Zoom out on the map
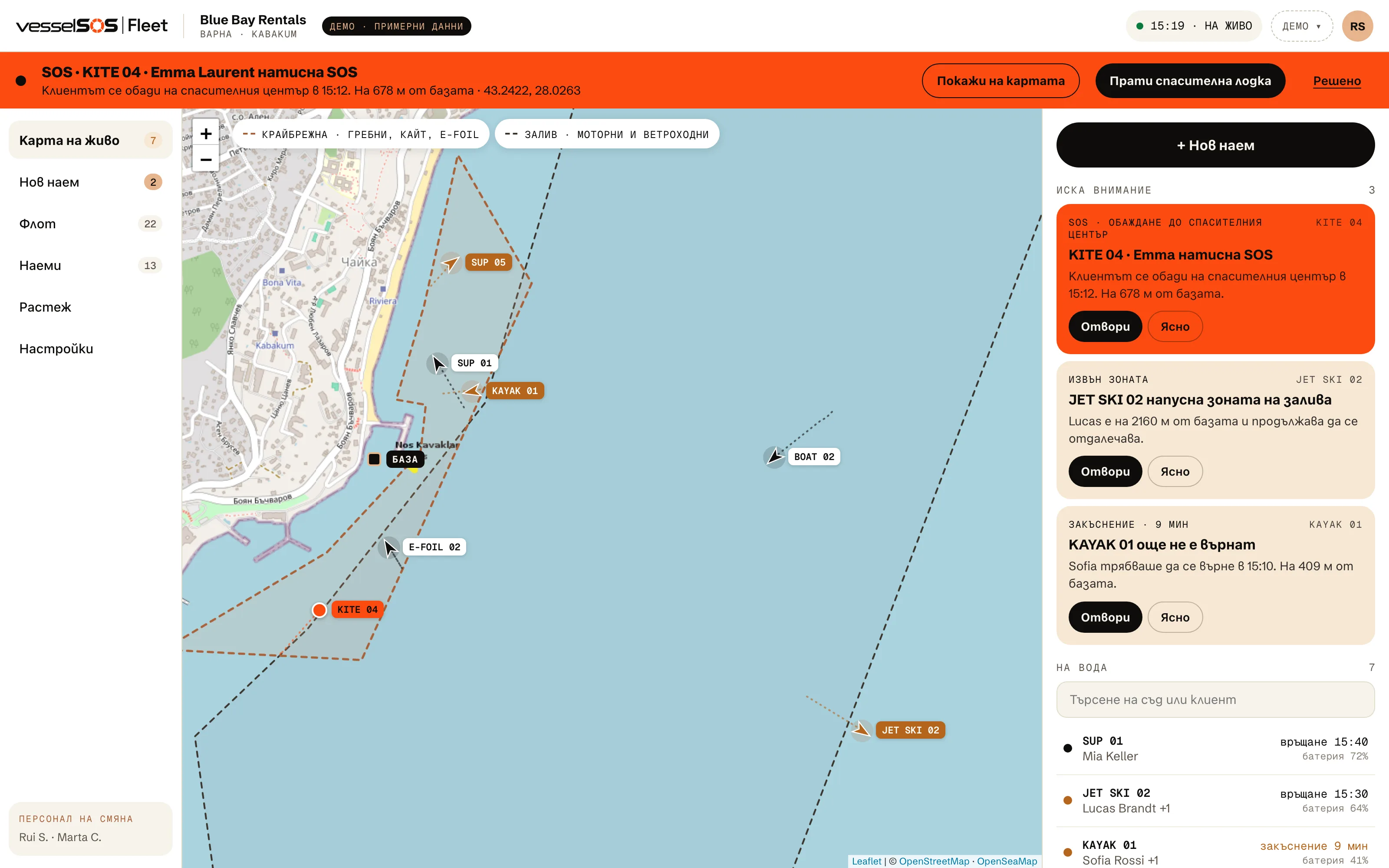 click(x=205, y=159)
